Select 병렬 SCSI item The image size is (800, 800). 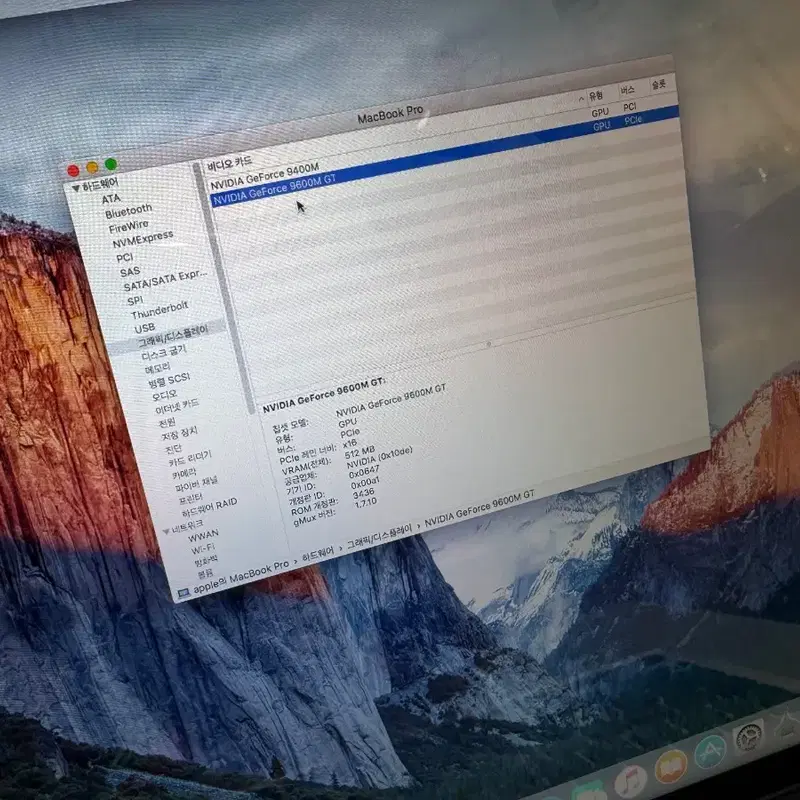169,380
